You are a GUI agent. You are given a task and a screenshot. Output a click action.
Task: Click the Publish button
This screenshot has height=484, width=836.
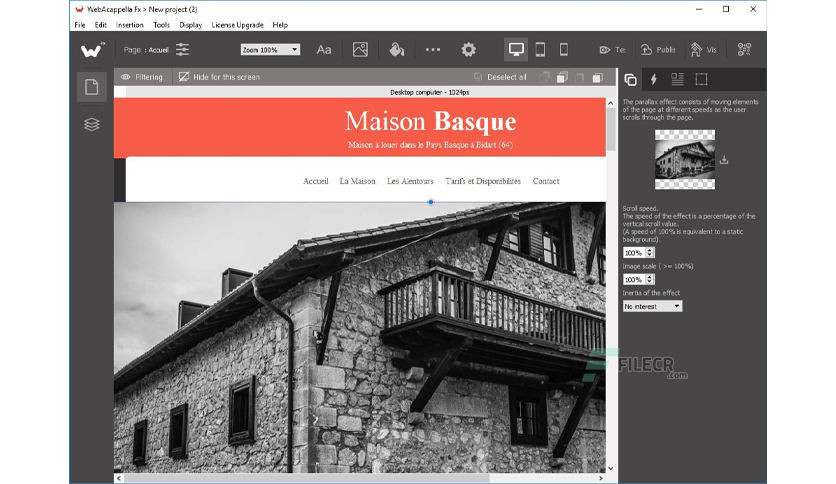(x=658, y=50)
